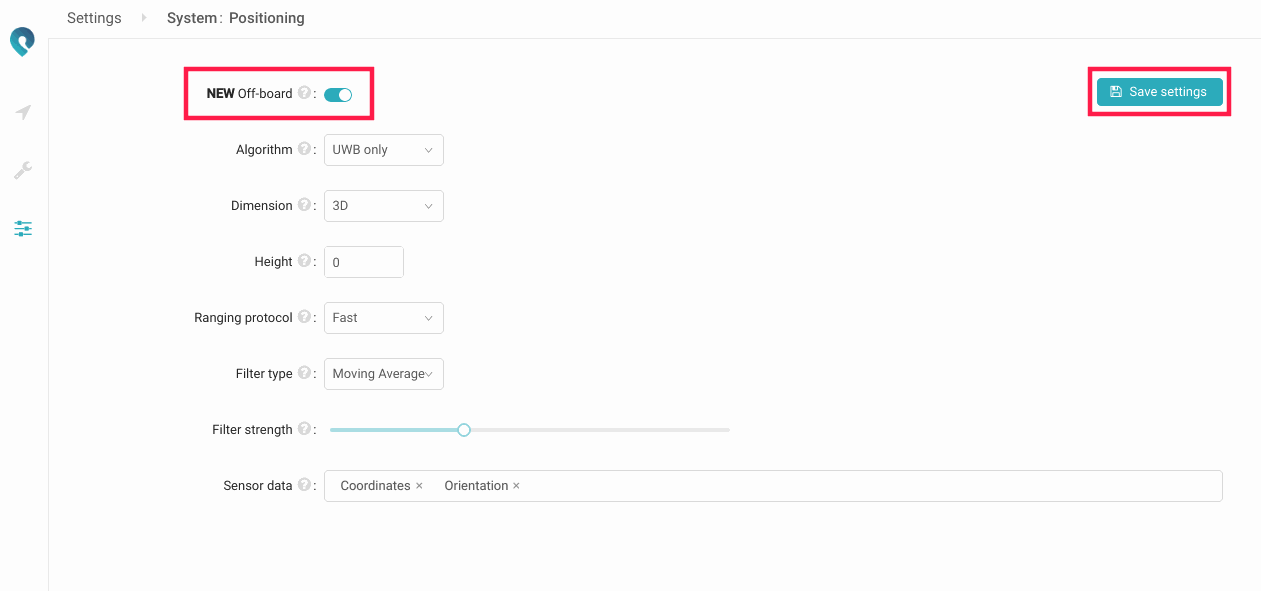Go to Settings in the breadcrumb
1261x591 pixels.
94,18
